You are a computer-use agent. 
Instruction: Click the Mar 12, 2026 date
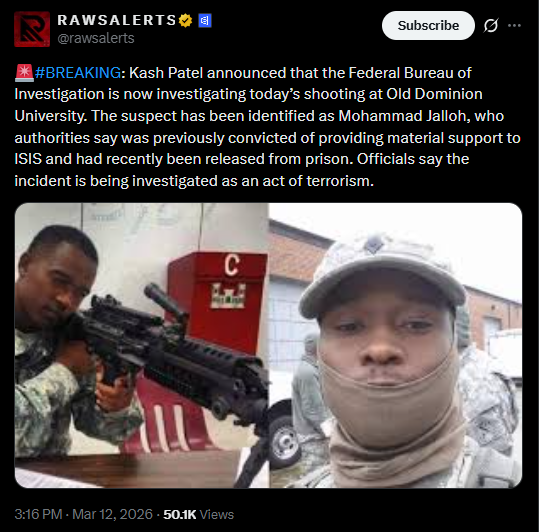[x=112, y=514]
